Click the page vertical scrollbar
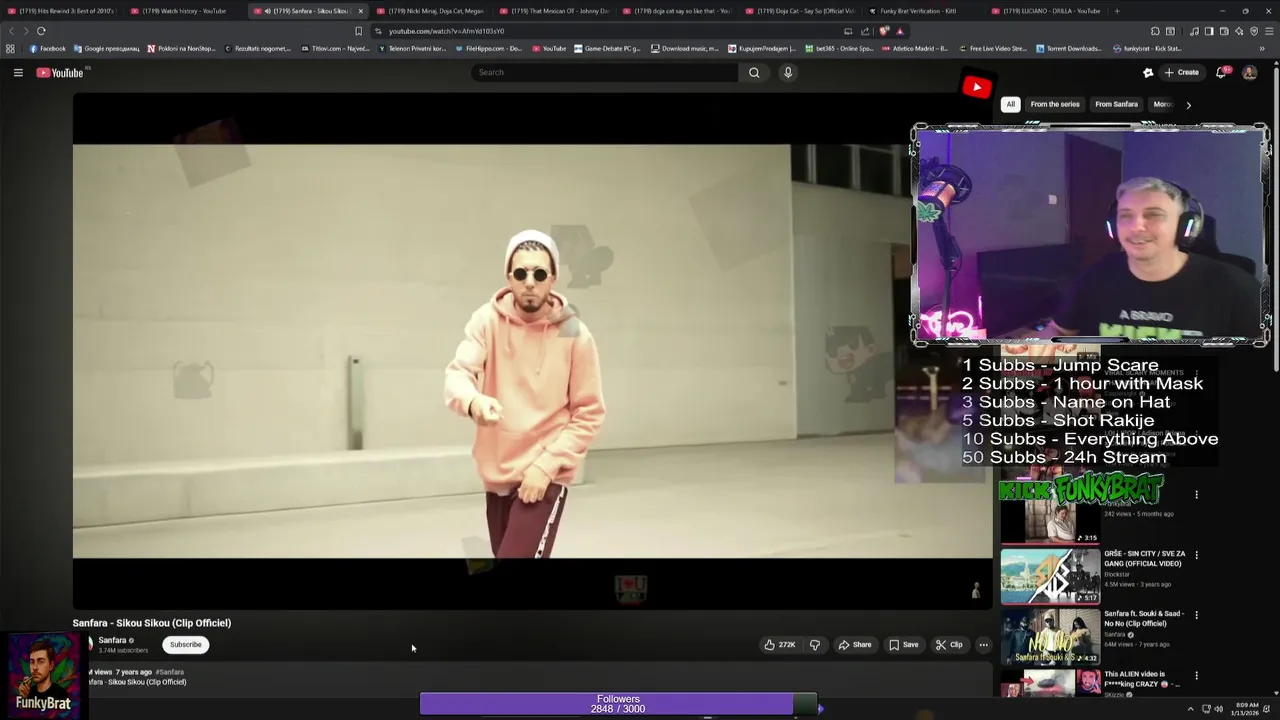 (x=1275, y=220)
